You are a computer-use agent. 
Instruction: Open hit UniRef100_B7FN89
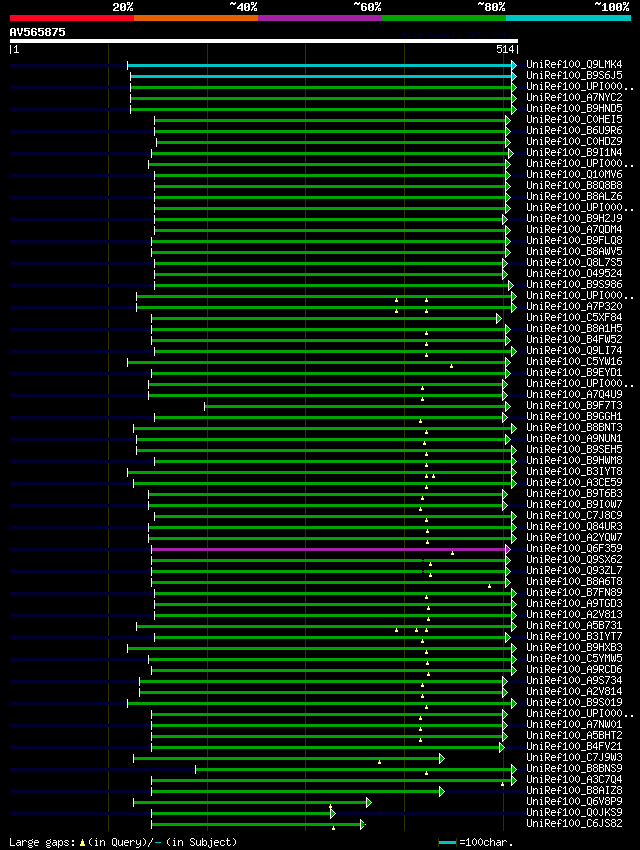tap(574, 593)
